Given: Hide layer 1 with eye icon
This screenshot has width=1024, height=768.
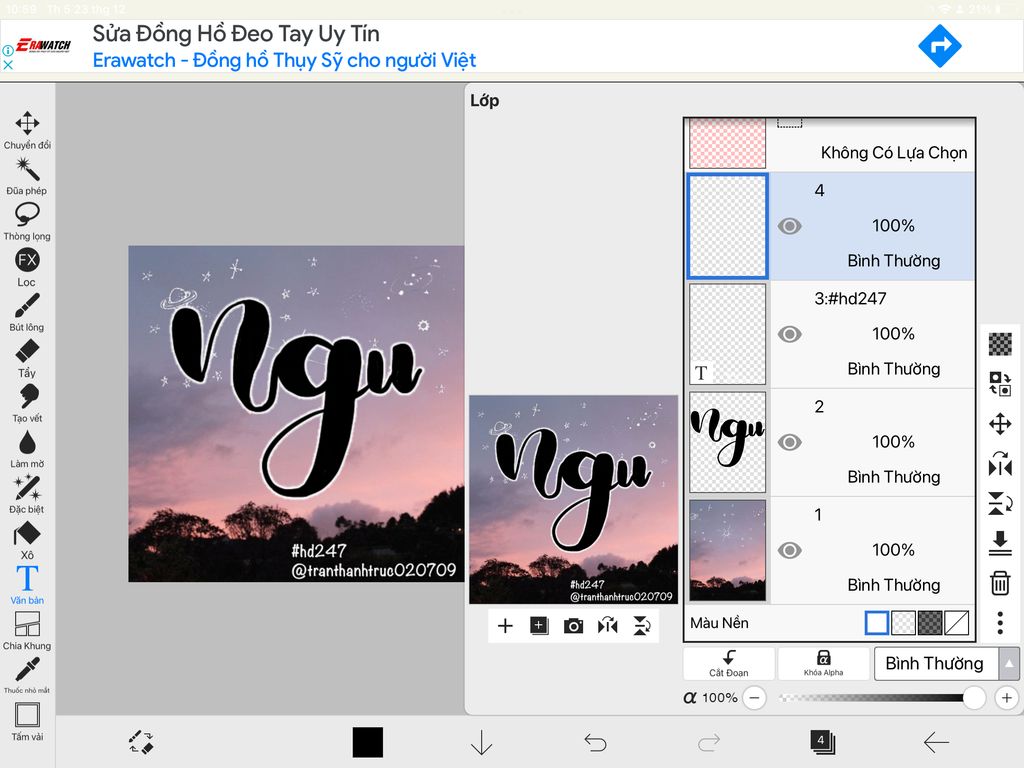Looking at the screenshot, I should coord(790,551).
